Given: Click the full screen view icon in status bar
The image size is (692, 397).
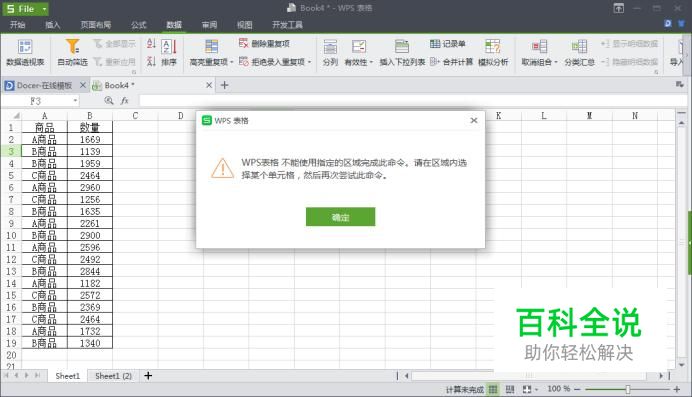Looking at the screenshot, I should pos(527,389).
